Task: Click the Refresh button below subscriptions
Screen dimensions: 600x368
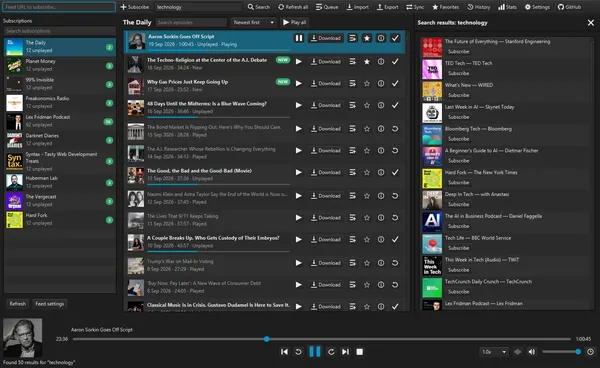Action: point(18,304)
